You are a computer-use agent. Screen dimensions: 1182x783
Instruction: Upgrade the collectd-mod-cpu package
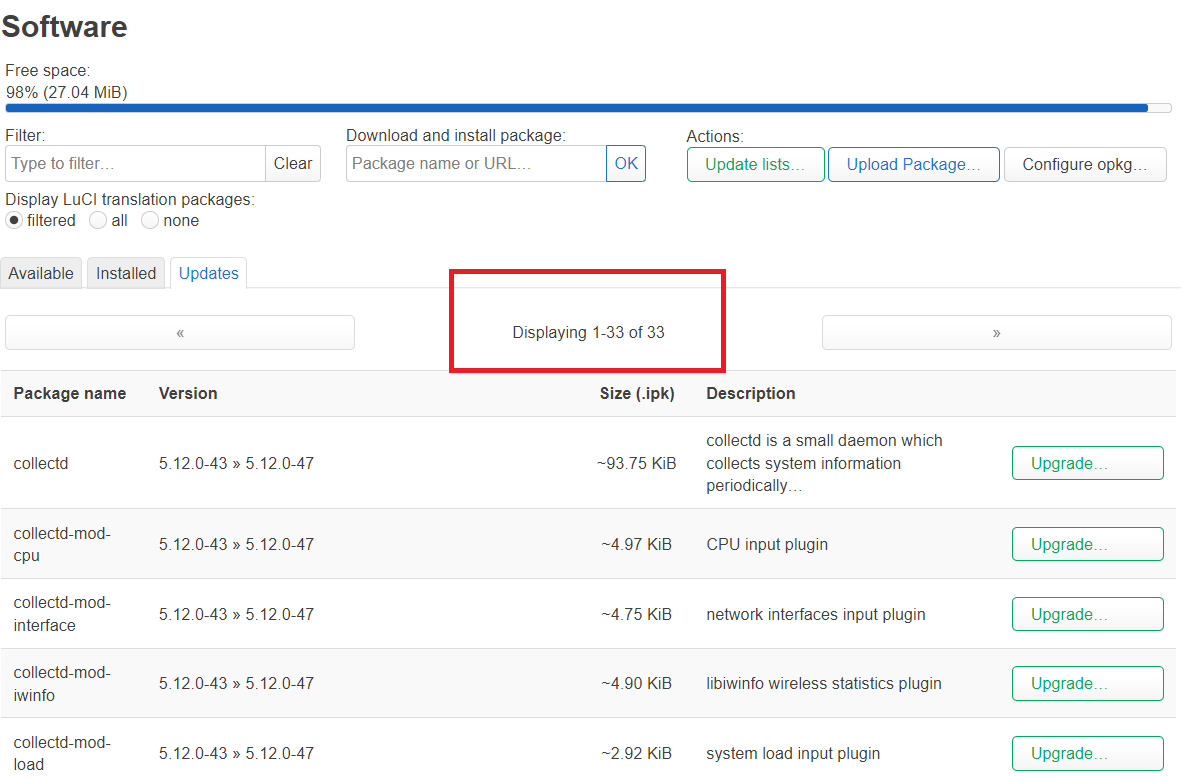coord(1087,544)
